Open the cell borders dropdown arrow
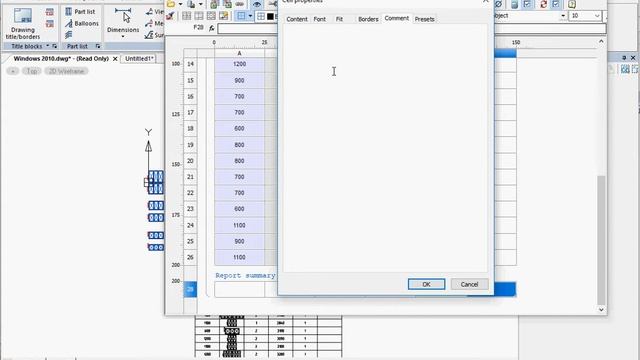This screenshot has height=360, width=640. pyautogui.click(x=250, y=16)
